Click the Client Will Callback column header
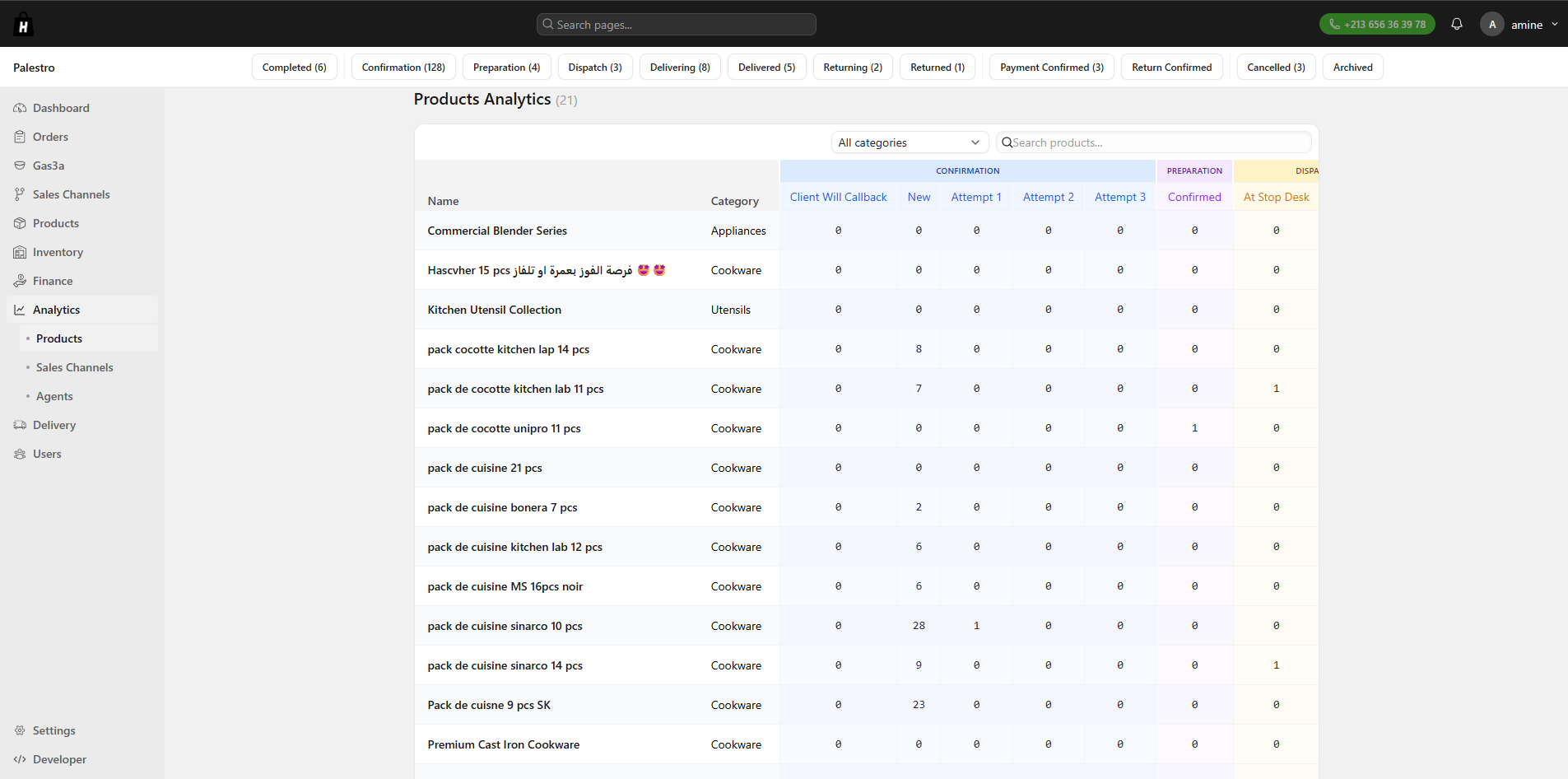Screen dimensions: 1568x779 [839, 197]
